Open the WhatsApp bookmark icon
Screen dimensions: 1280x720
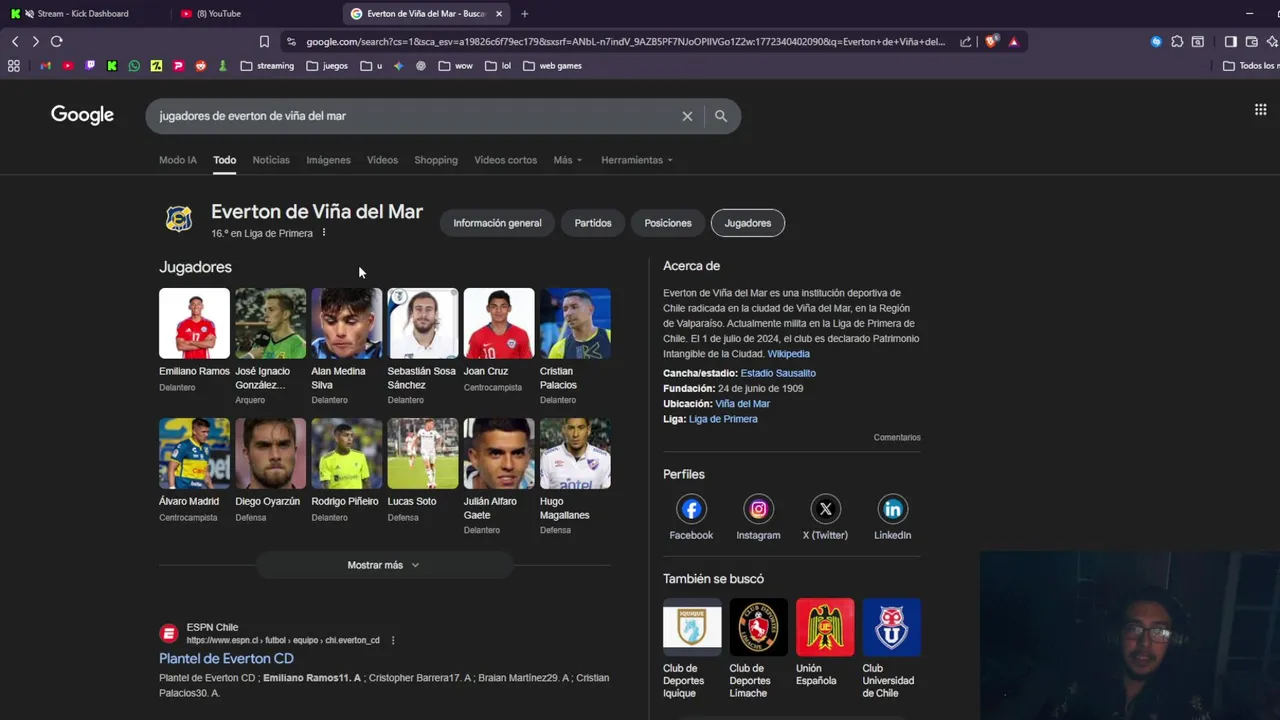click(134, 66)
